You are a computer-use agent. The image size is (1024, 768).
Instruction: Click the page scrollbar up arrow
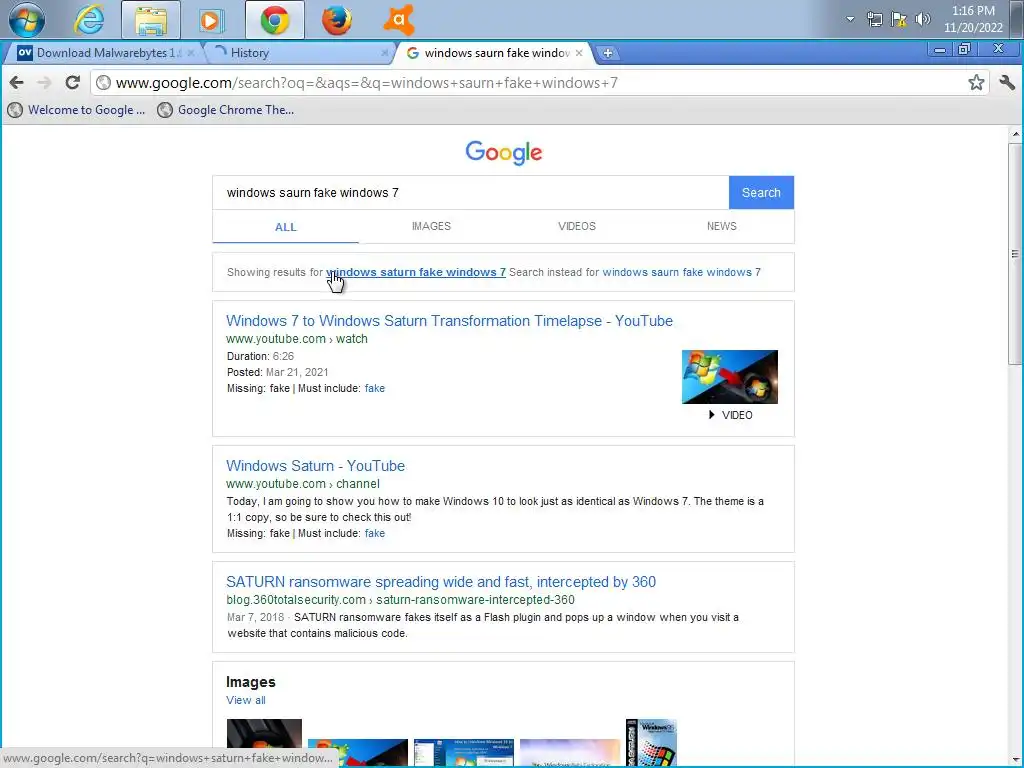1015,135
